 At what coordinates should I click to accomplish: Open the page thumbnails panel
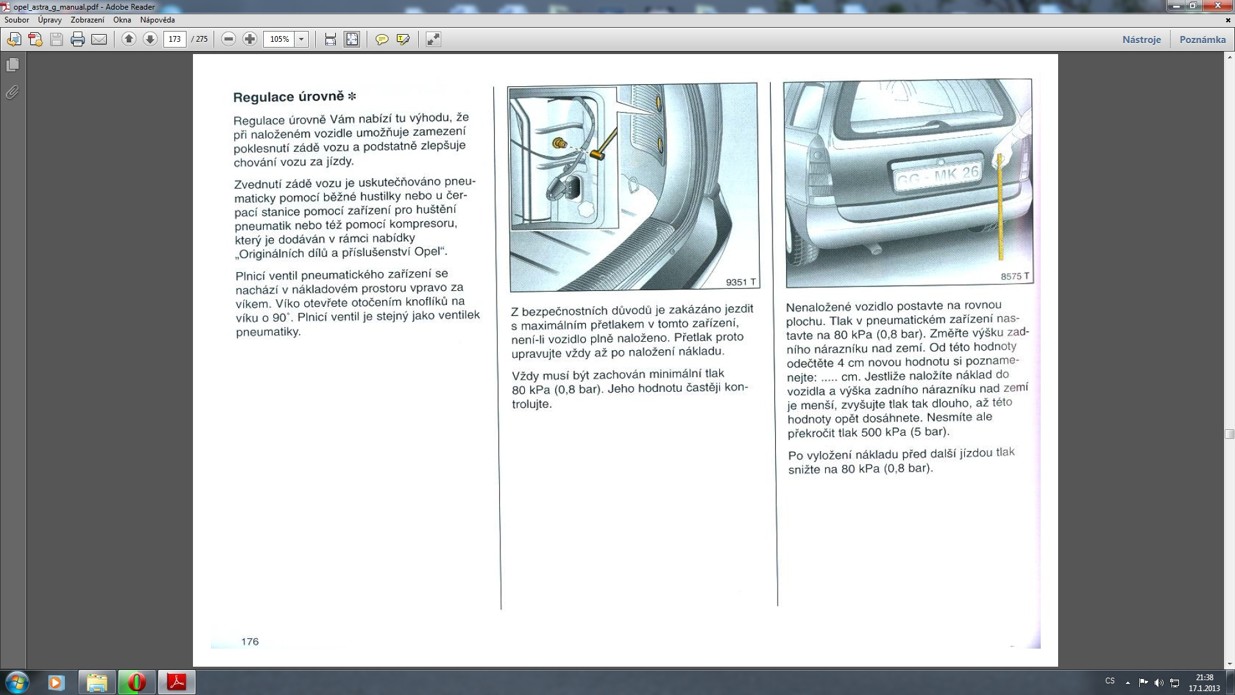coord(12,65)
